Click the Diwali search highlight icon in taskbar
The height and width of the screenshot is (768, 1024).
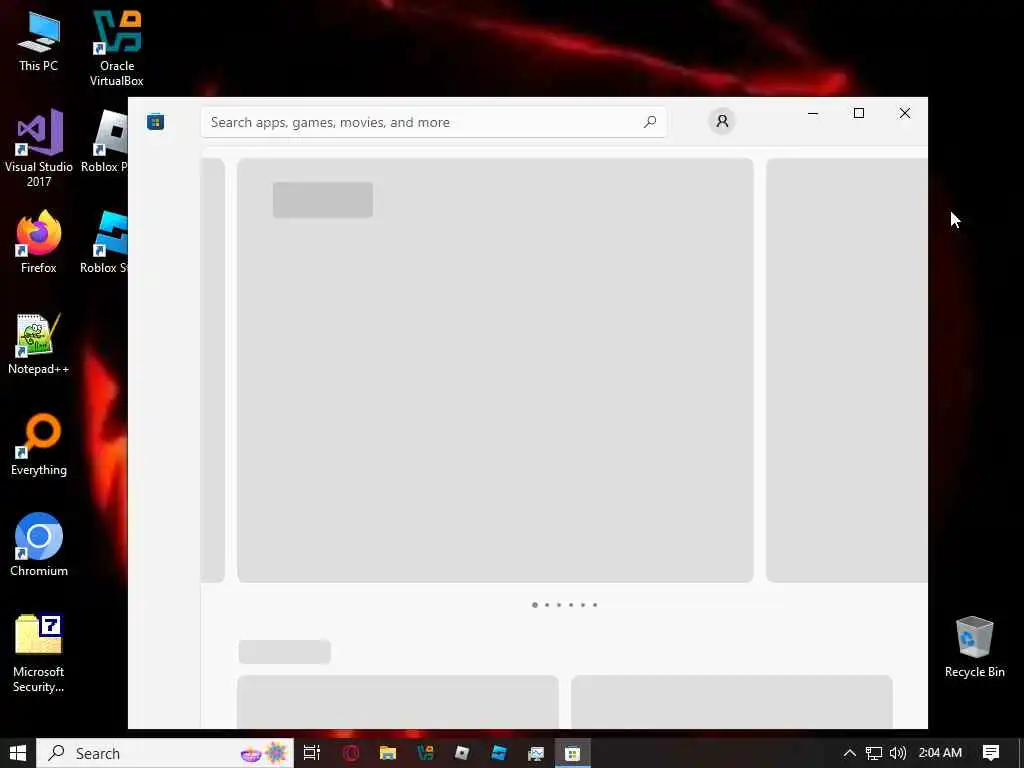(264, 754)
